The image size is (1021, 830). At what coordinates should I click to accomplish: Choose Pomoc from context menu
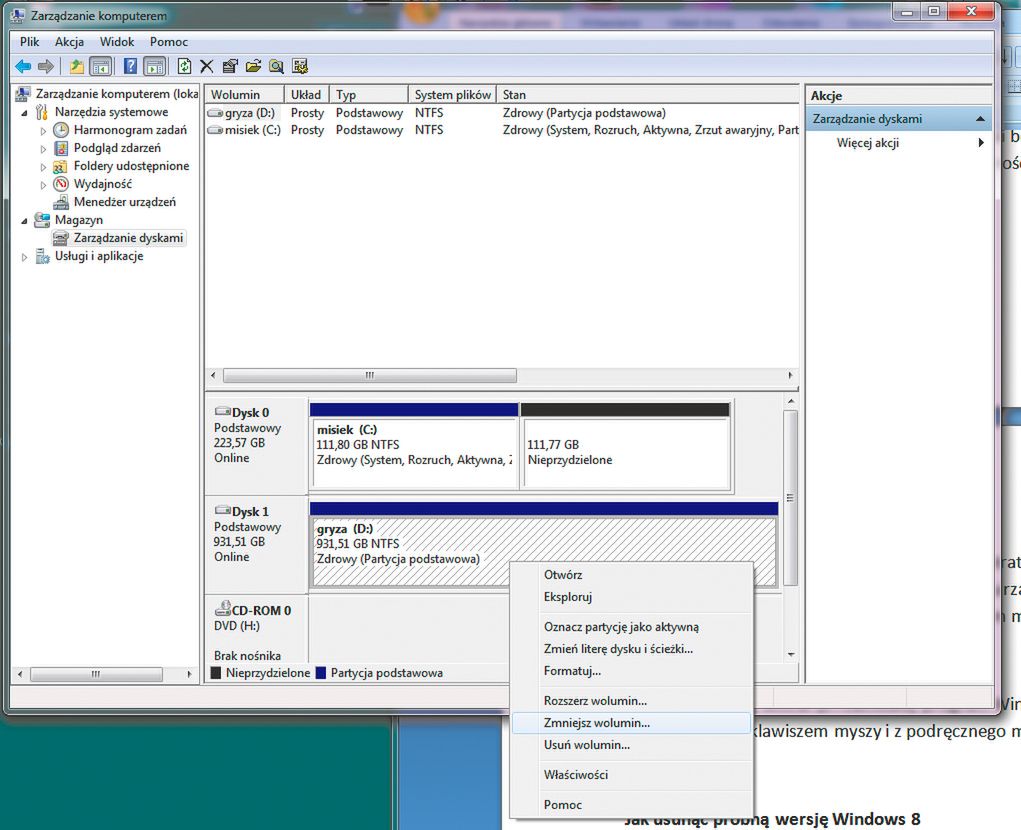pyautogui.click(x=632, y=805)
